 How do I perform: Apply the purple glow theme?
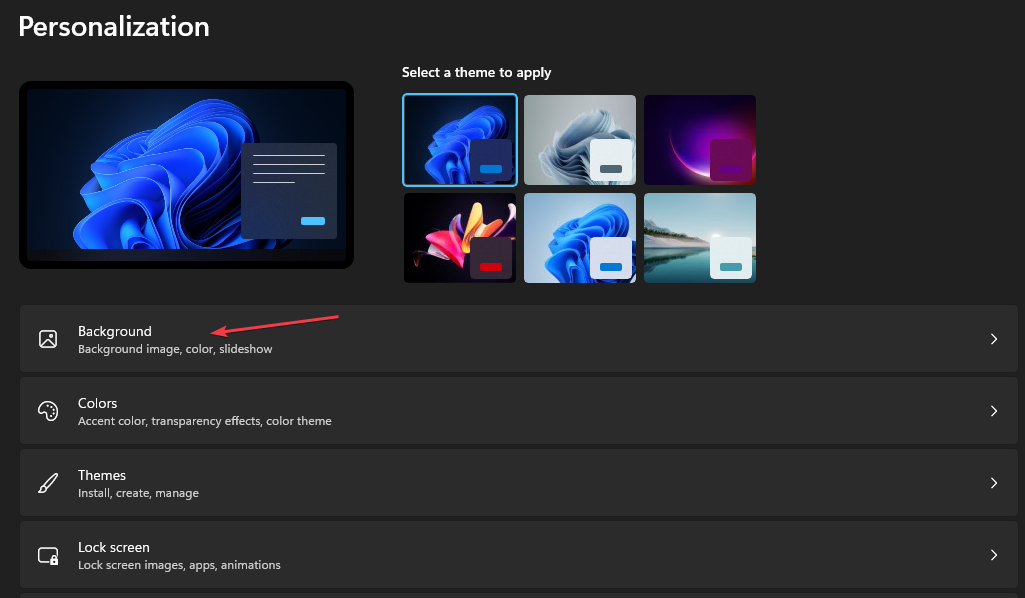click(x=700, y=140)
